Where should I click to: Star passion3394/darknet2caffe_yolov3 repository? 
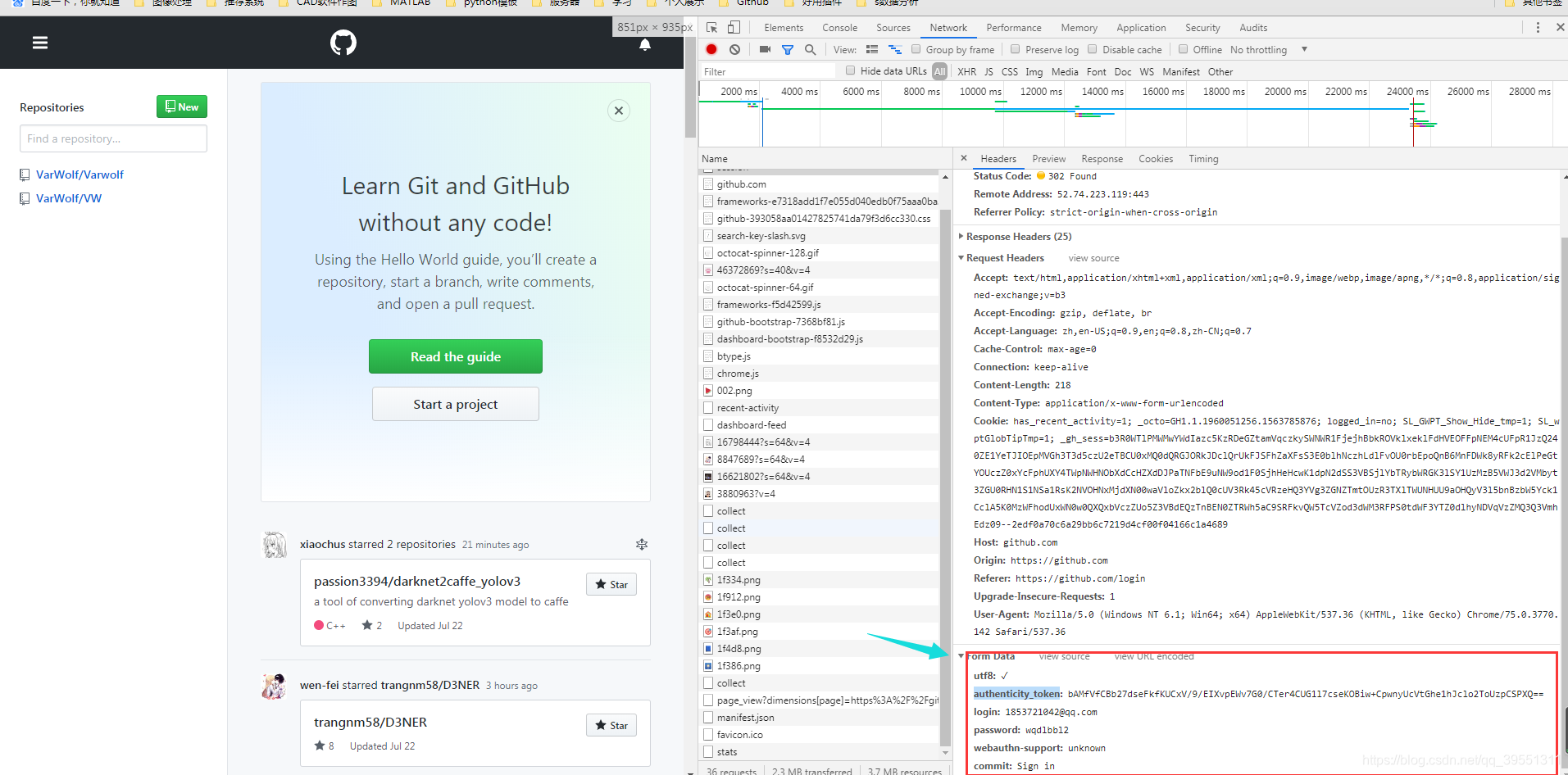[611, 584]
